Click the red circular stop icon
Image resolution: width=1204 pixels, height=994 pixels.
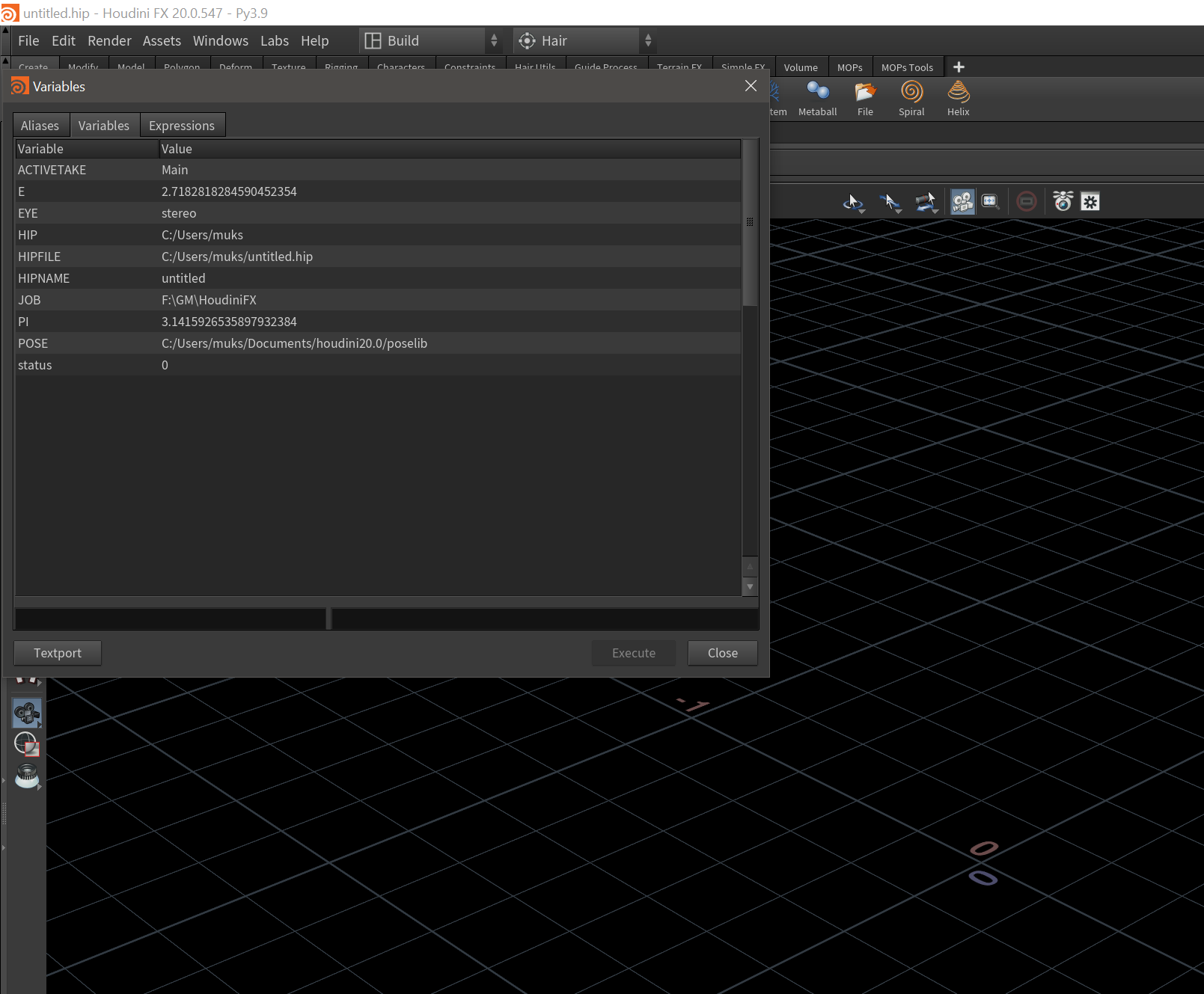coord(1027,201)
